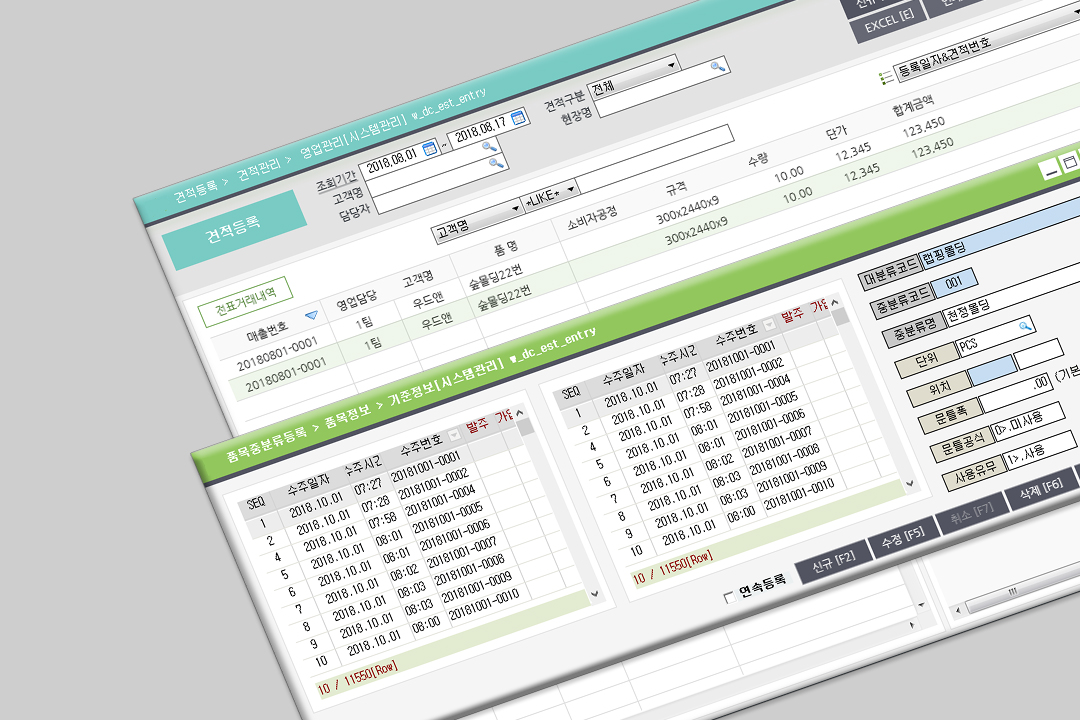The image size is (1080, 720).
Task: Click 중분류명 field containing 천정몰딩
Action: pos(1012,294)
